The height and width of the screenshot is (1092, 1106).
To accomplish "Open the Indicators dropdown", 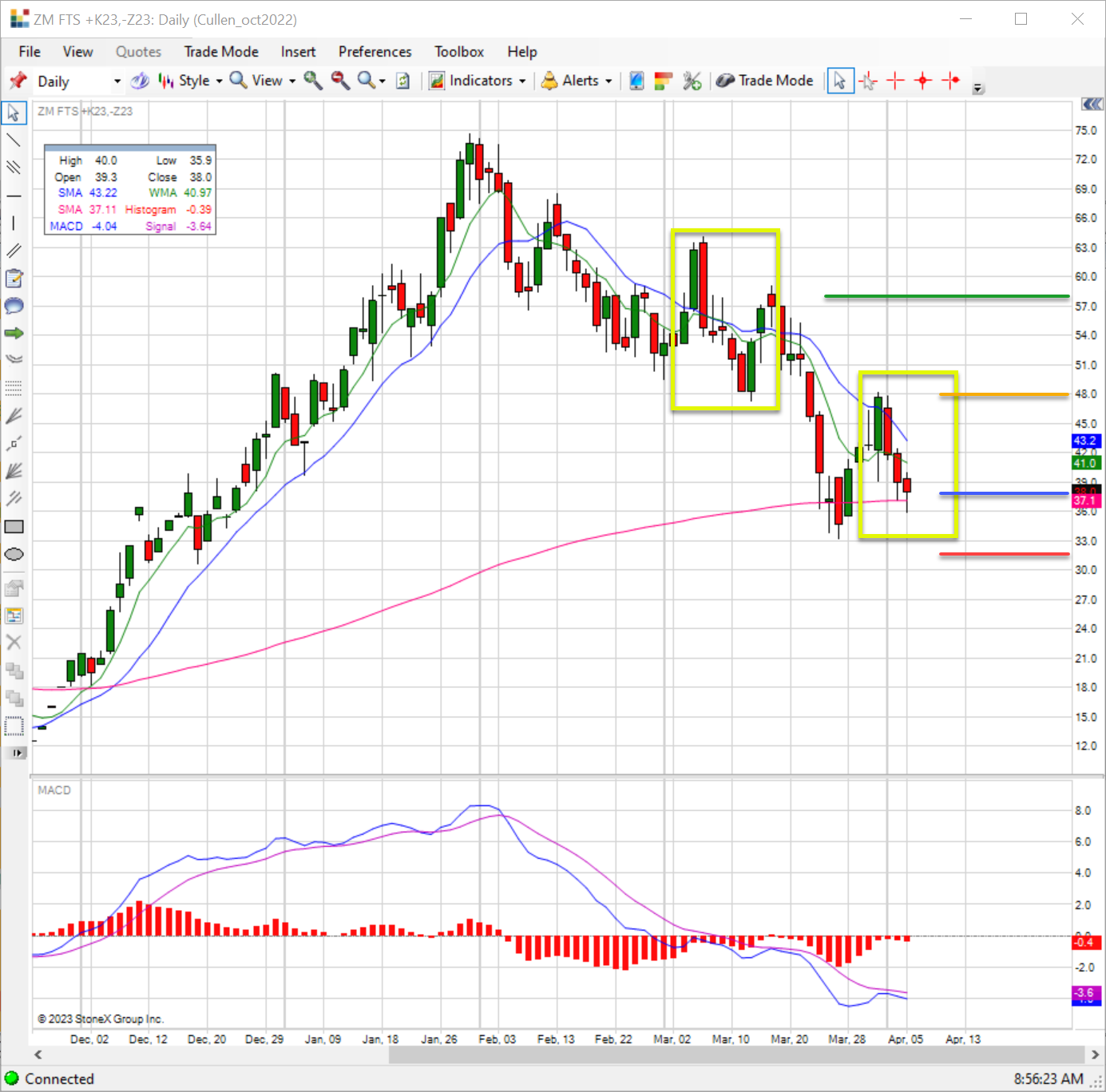I will pos(478,81).
